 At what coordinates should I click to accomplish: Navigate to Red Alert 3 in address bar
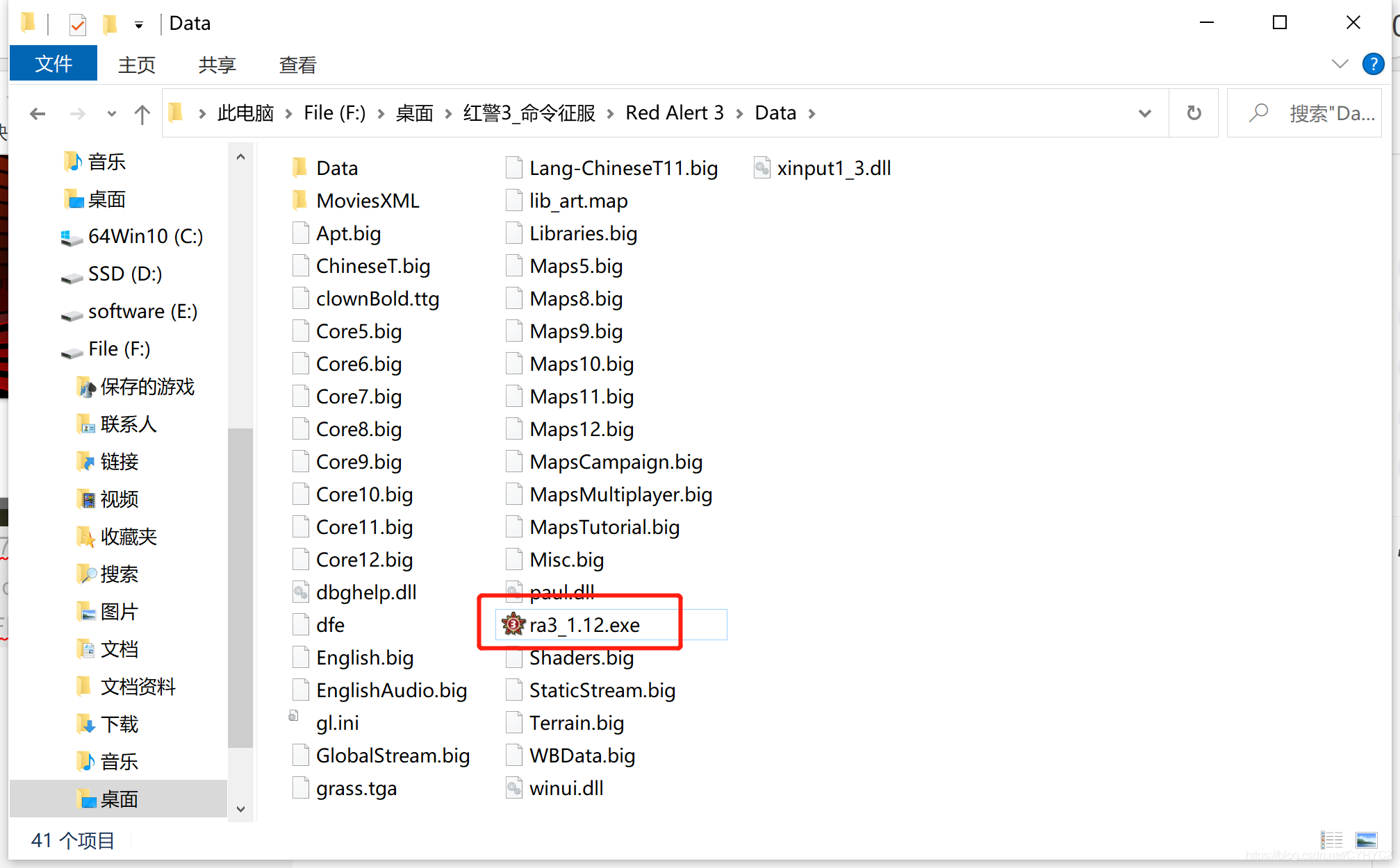675,113
